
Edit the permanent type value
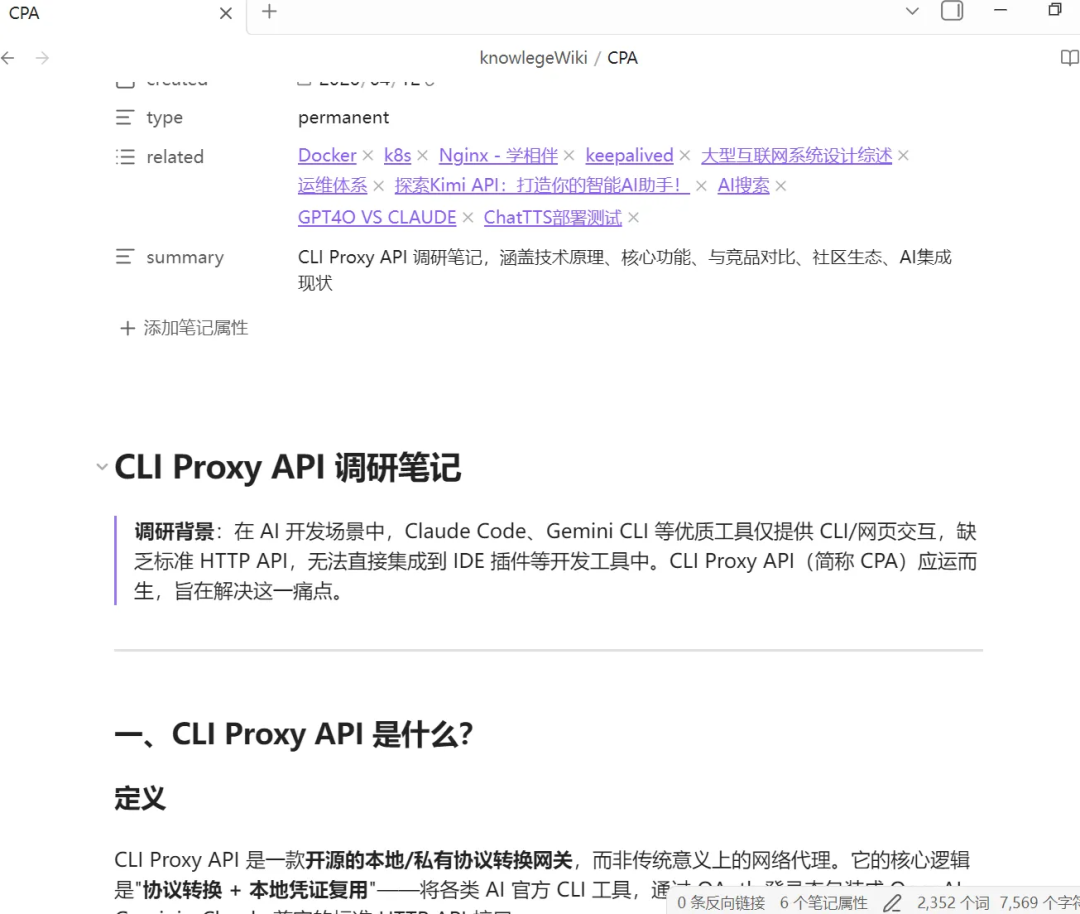pyautogui.click(x=343, y=118)
